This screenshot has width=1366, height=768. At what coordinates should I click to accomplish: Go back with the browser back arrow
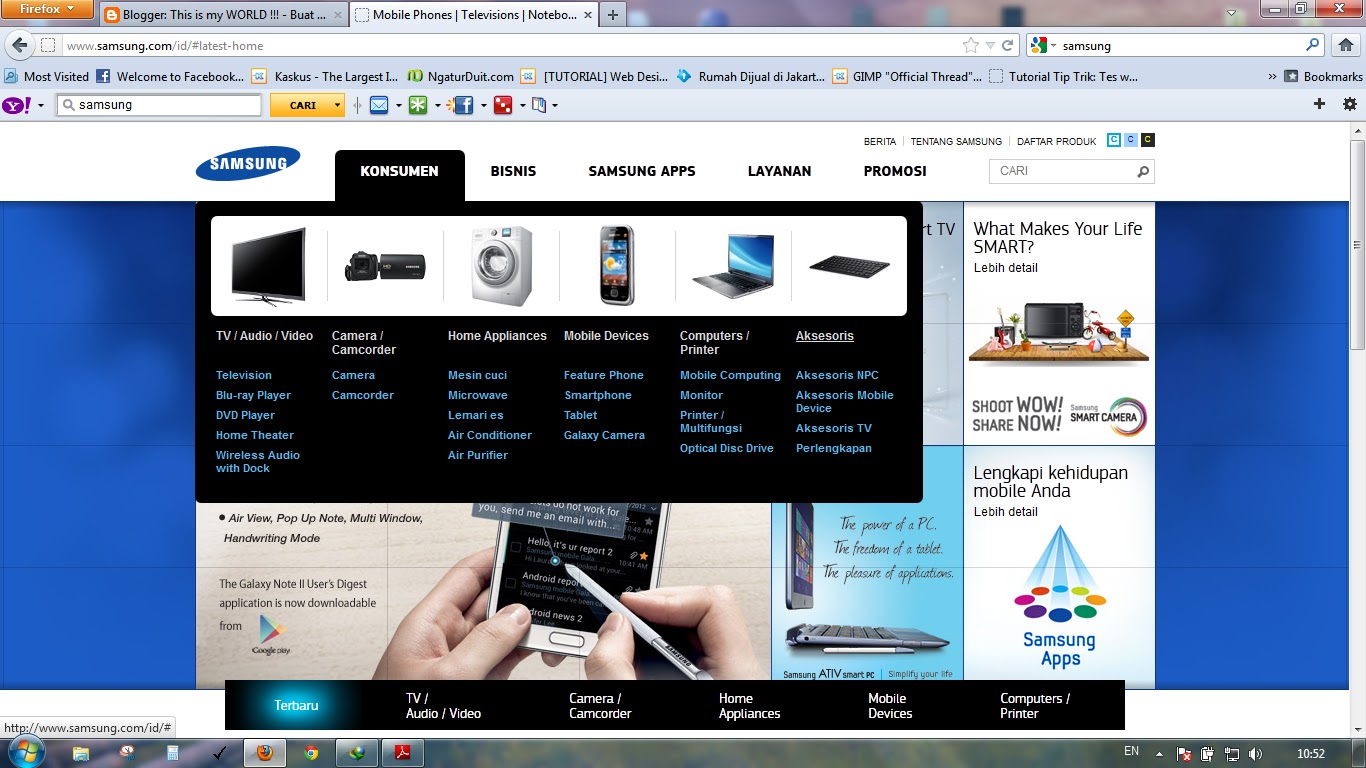pyautogui.click(x=20, y=45)
